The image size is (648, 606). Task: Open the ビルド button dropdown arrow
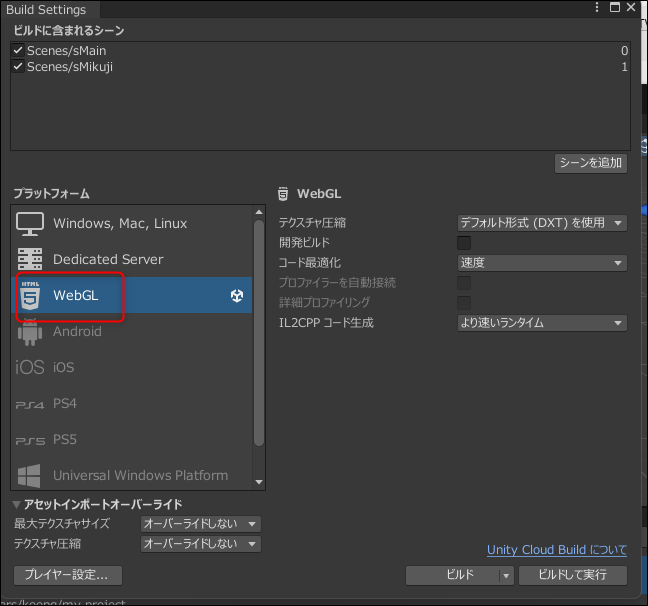506,575
